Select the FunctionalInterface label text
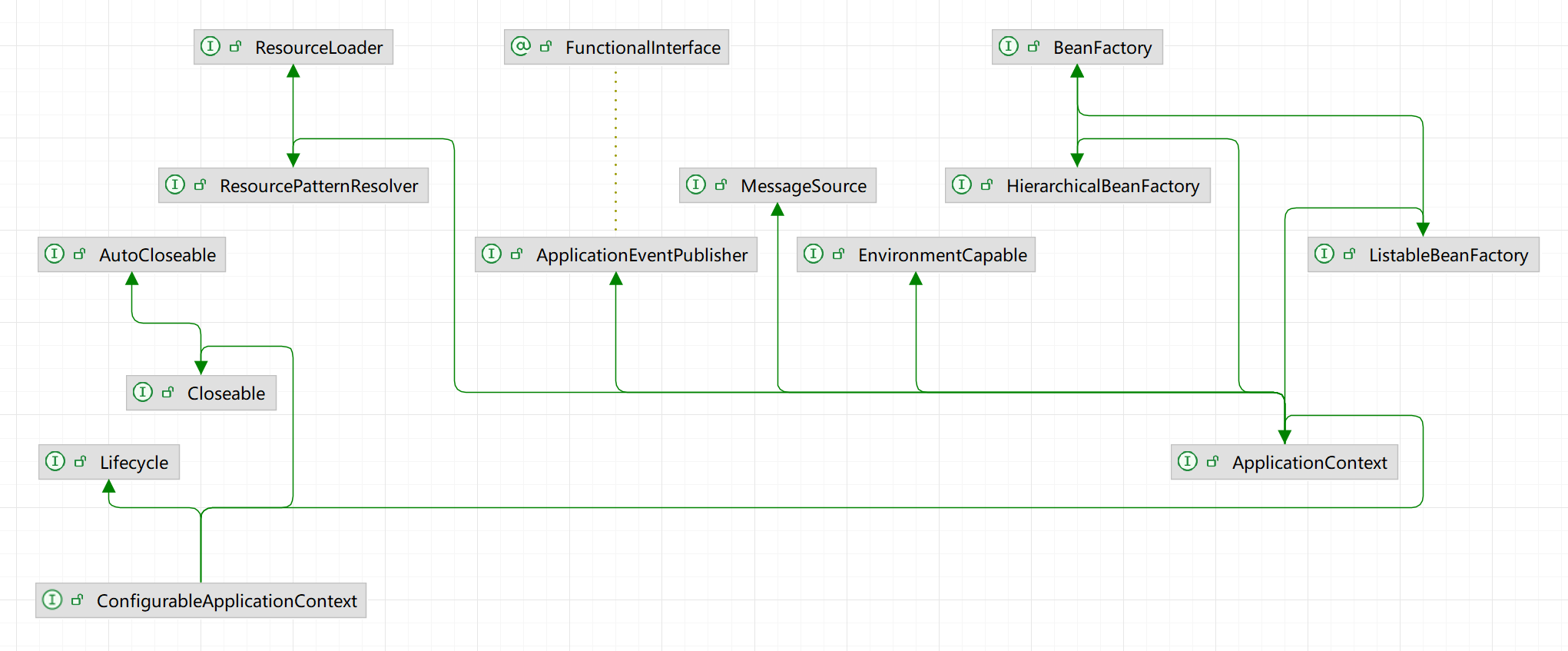 pyautogui.click(x=643, y=48)
